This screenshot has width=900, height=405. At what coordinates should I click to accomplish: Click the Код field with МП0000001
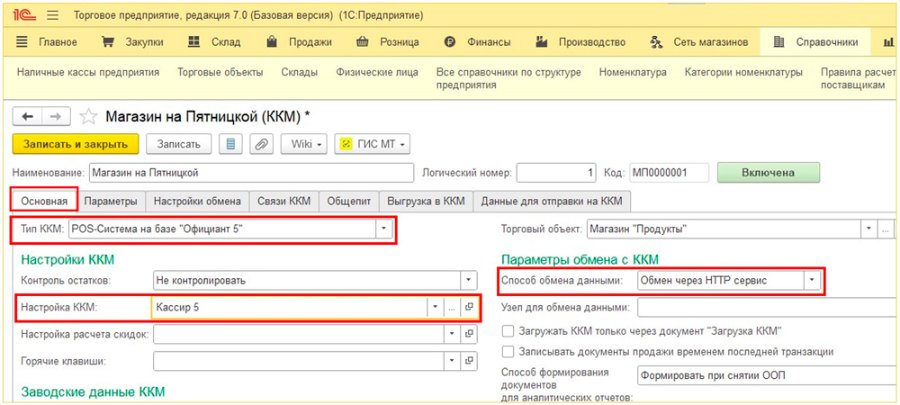[x=669, y=173]
